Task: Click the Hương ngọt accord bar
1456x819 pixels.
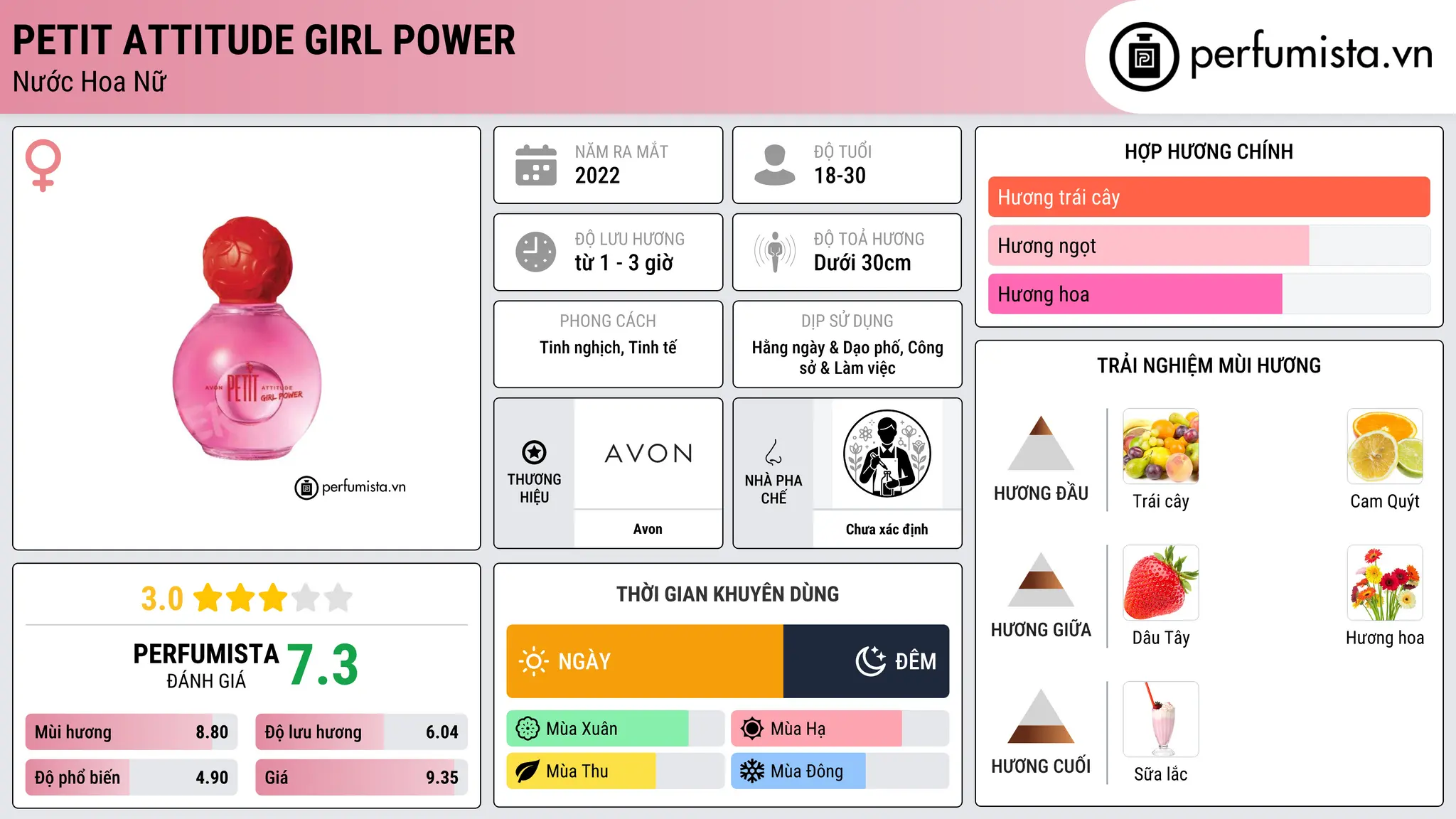Action: (1209, 246)
